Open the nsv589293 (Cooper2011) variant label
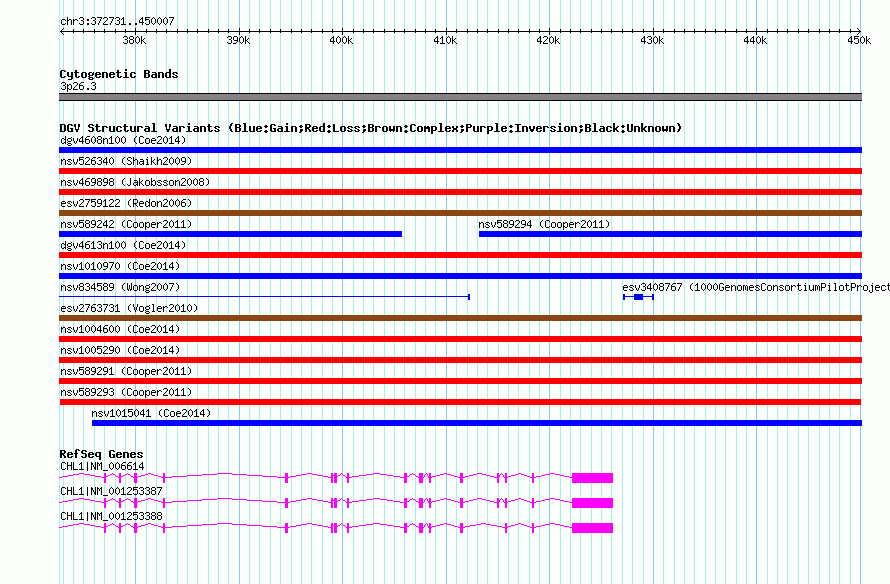Viewport: 890px width, 584px height. click(126, 392)
